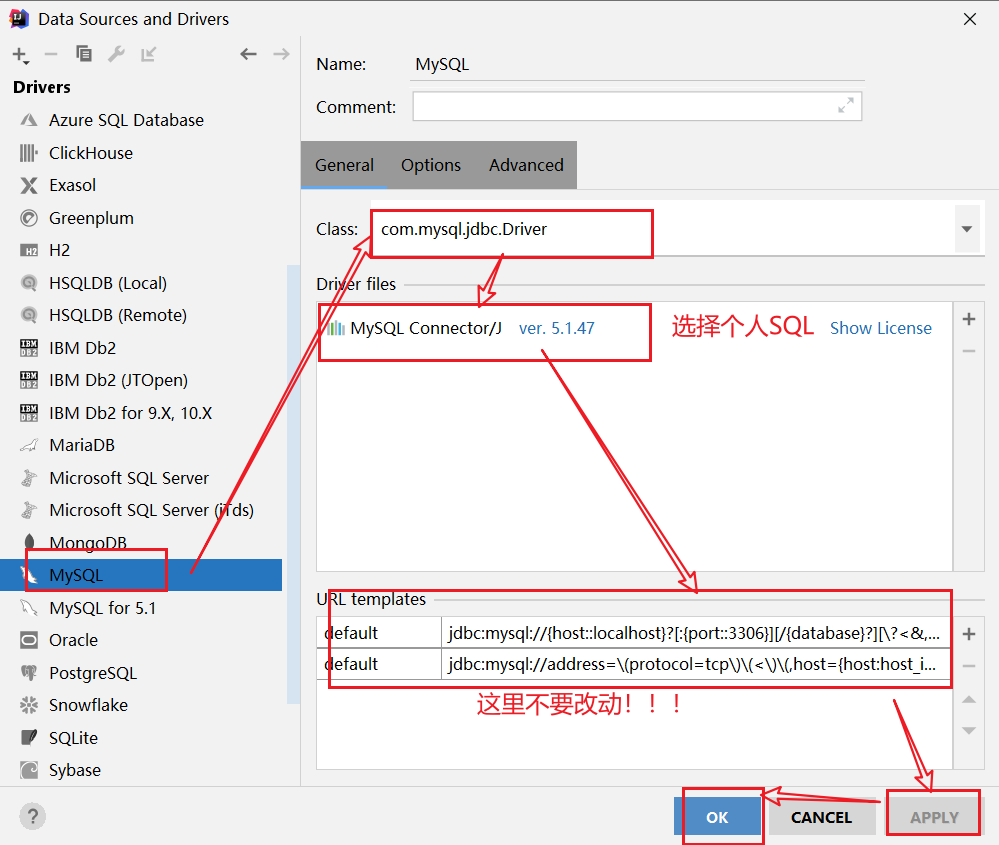Select the first default URL template jdbc:mysql://{host
Viewport: 999px width, 845px height.
pos(635,633)
